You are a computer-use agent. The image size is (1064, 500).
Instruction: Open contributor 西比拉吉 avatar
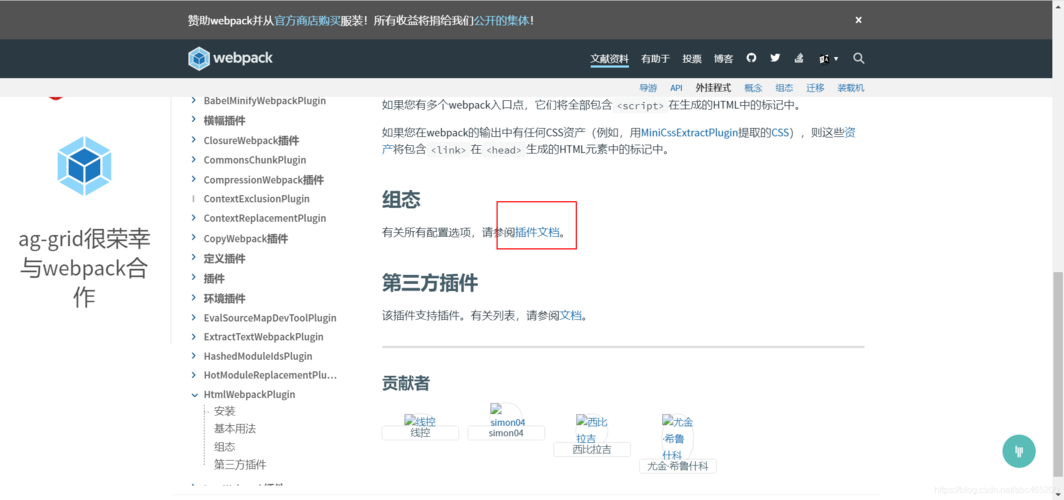[x=592, y=429]
